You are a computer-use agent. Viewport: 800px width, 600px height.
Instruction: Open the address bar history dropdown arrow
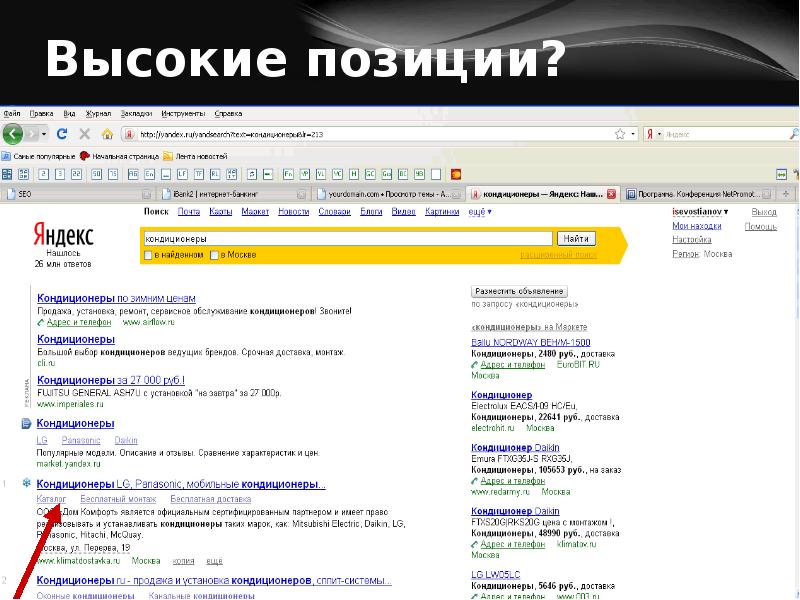[632, 134]
